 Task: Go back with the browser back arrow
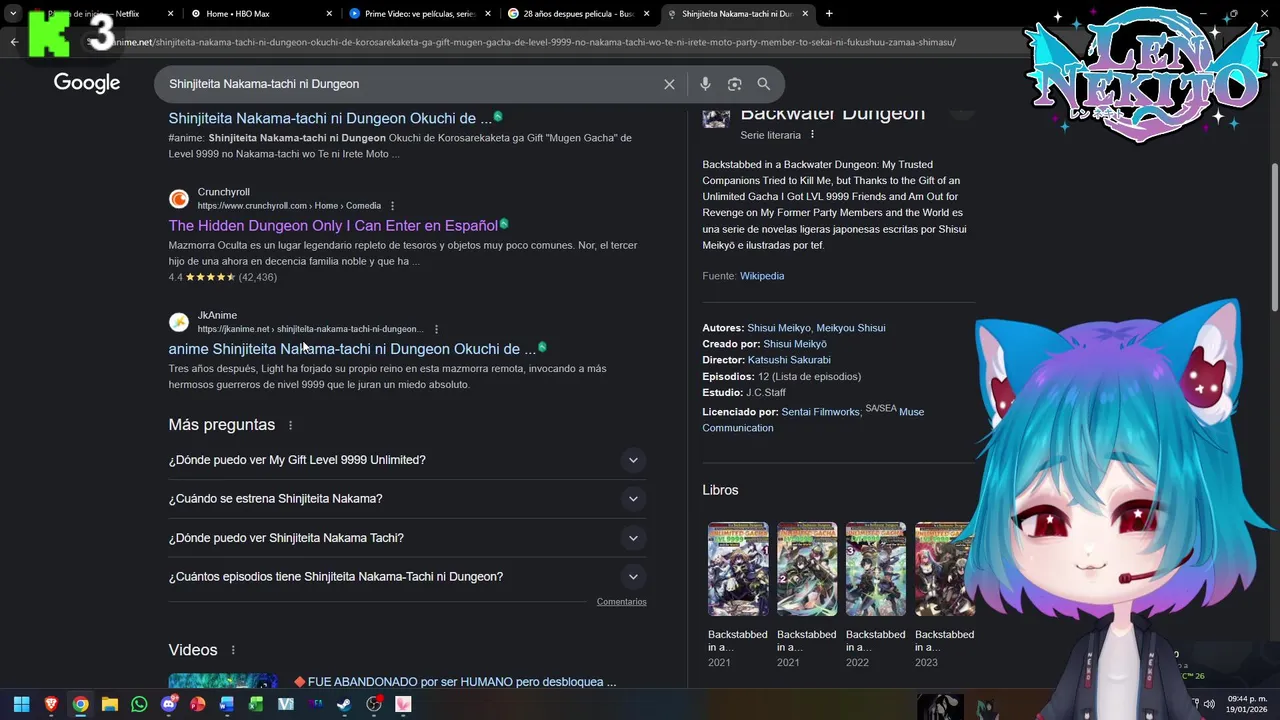(14, 42)
